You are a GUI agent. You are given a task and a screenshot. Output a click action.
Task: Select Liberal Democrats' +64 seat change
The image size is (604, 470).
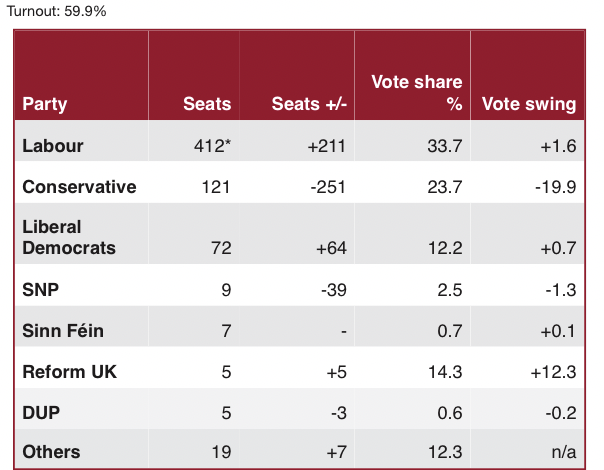[x=324, y=247]
